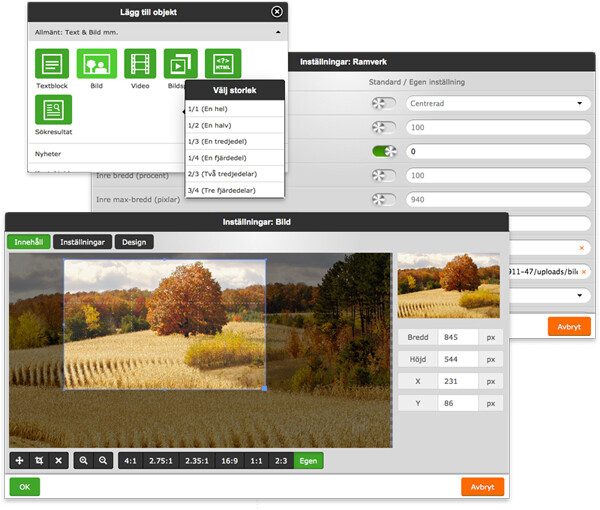Set crop ratio to 2:3

point(281,461)
